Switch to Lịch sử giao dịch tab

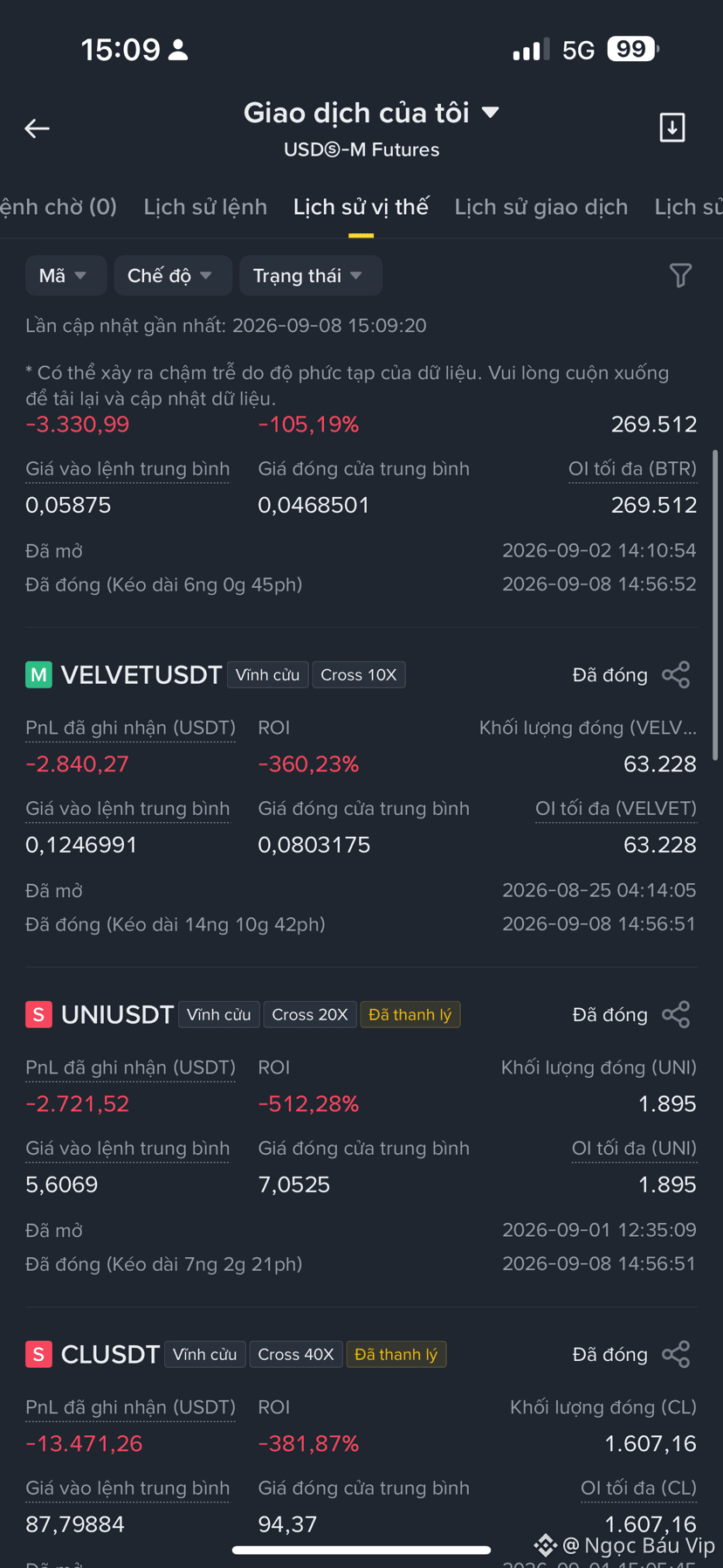pos(541,207)
